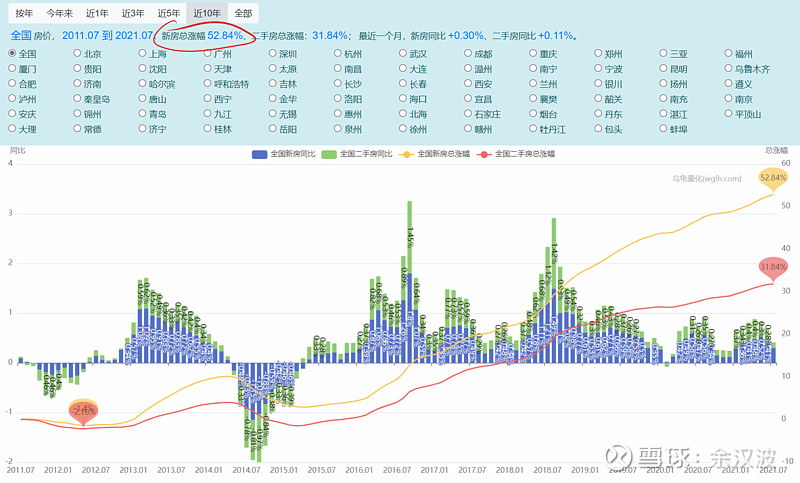Toggle the 全国二手房同比 green legend icon
800x483 pixels.
(x=332, y=154)
